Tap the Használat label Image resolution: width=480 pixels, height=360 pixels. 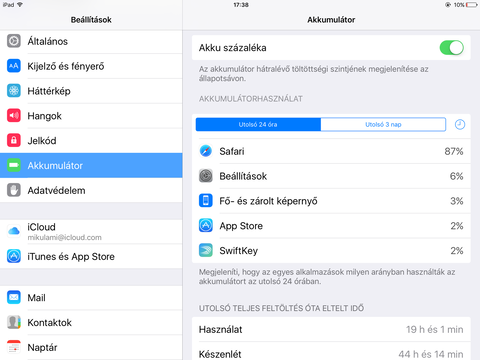[220, 329]
